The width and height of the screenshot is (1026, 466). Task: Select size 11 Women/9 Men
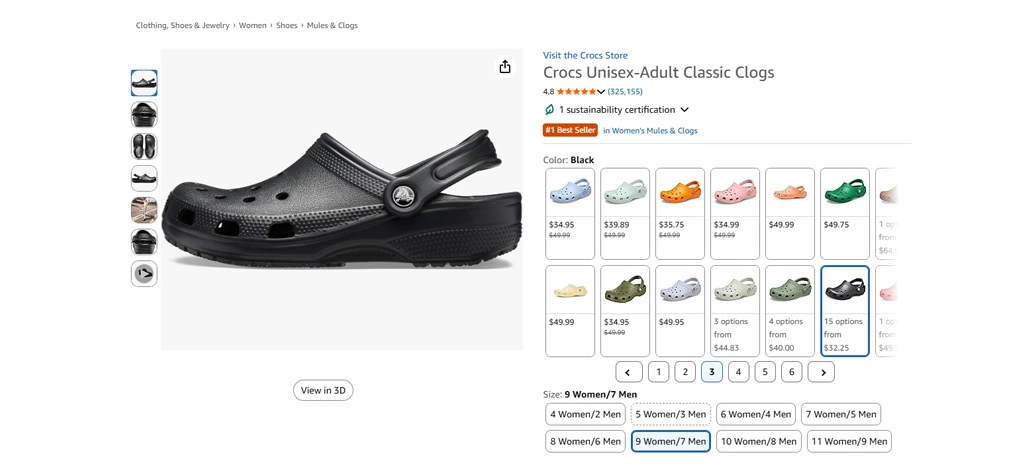click(x=850, y=441)
